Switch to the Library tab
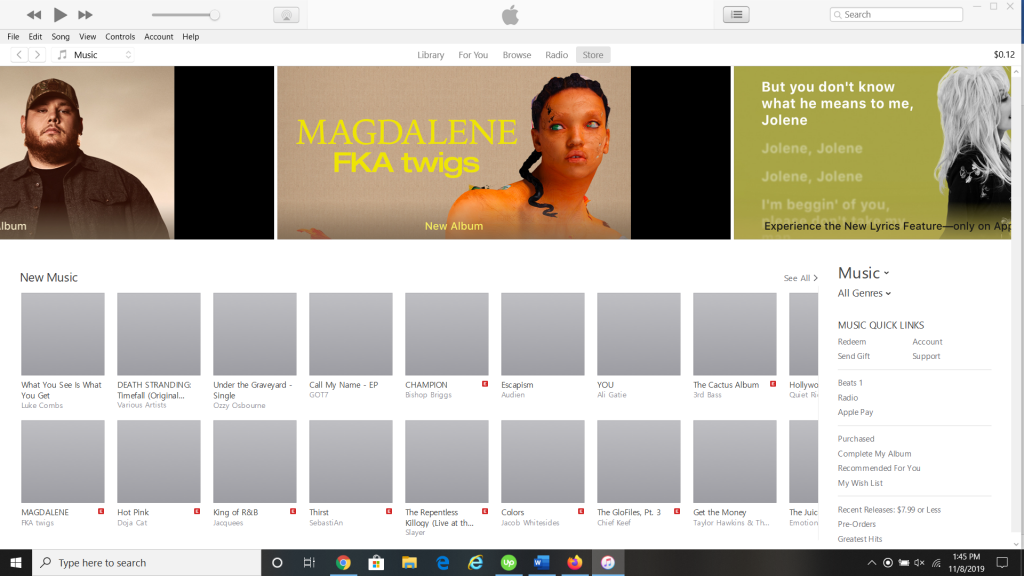 430,55
